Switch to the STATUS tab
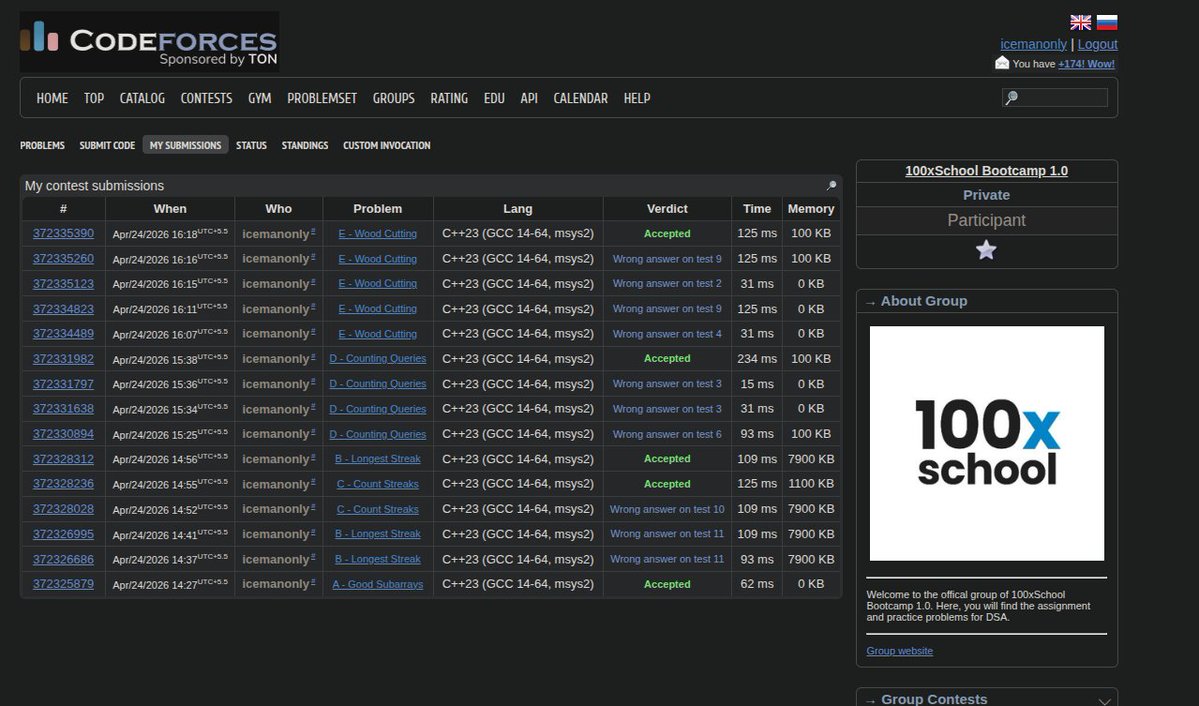 pyautogui.click(x=251, y=145)
